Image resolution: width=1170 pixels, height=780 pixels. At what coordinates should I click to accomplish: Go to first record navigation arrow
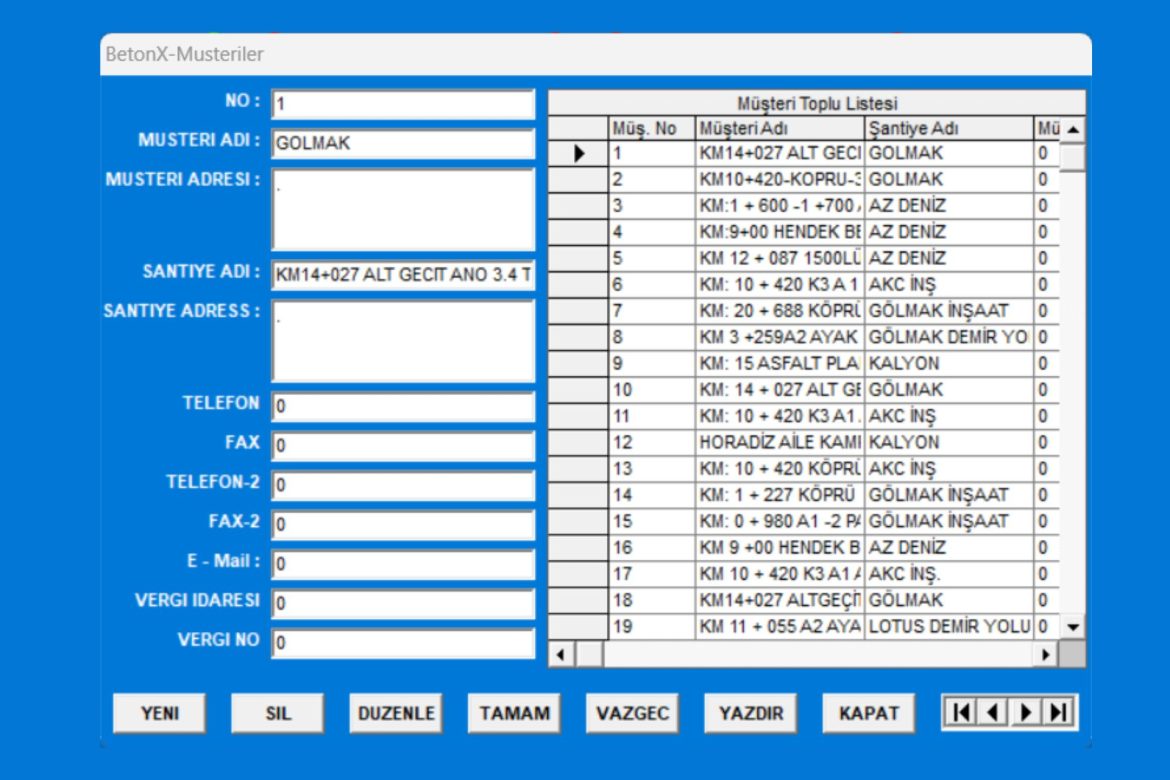pos(961,713)
